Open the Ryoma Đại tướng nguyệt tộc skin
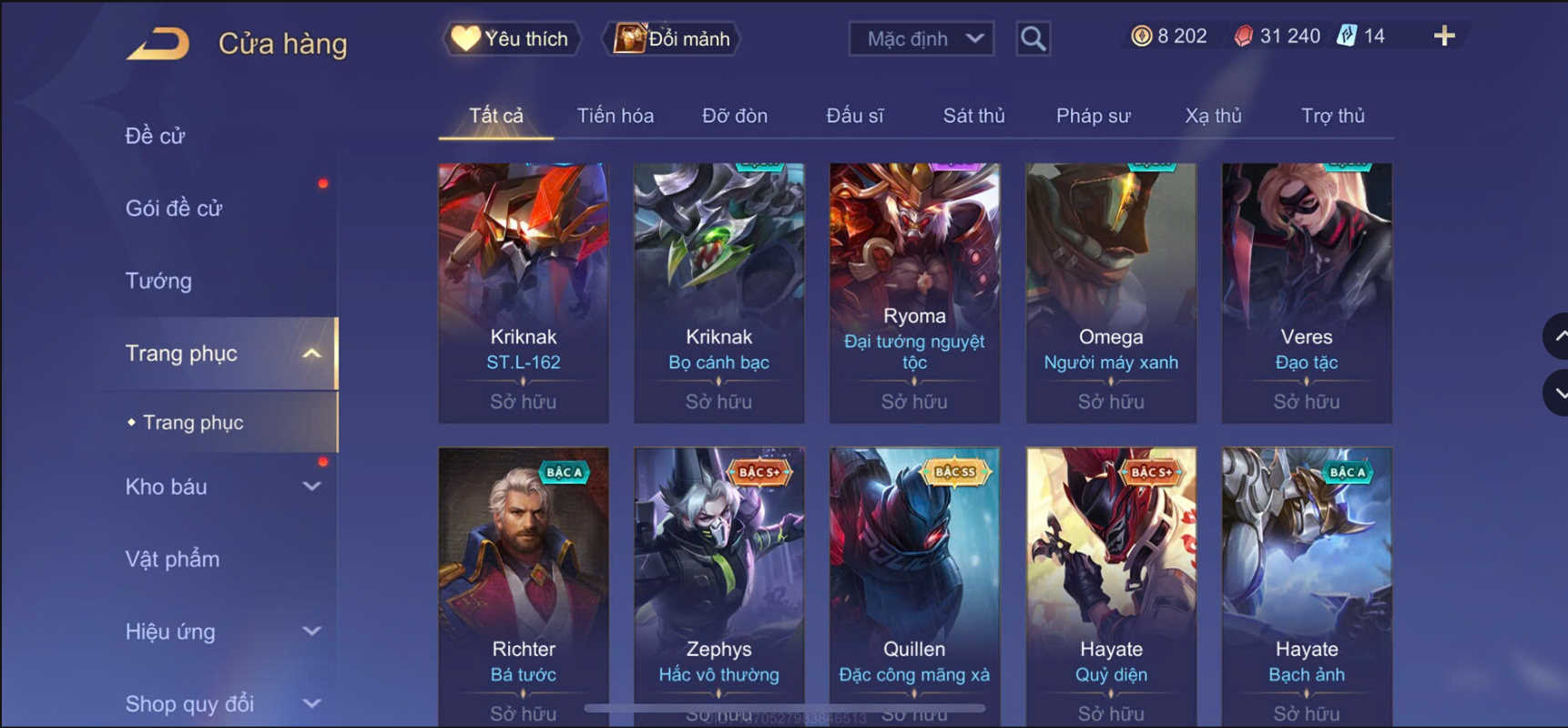The width and height of the screenshot is (1568, 728). pyautogui.click(x=914, y=292)
